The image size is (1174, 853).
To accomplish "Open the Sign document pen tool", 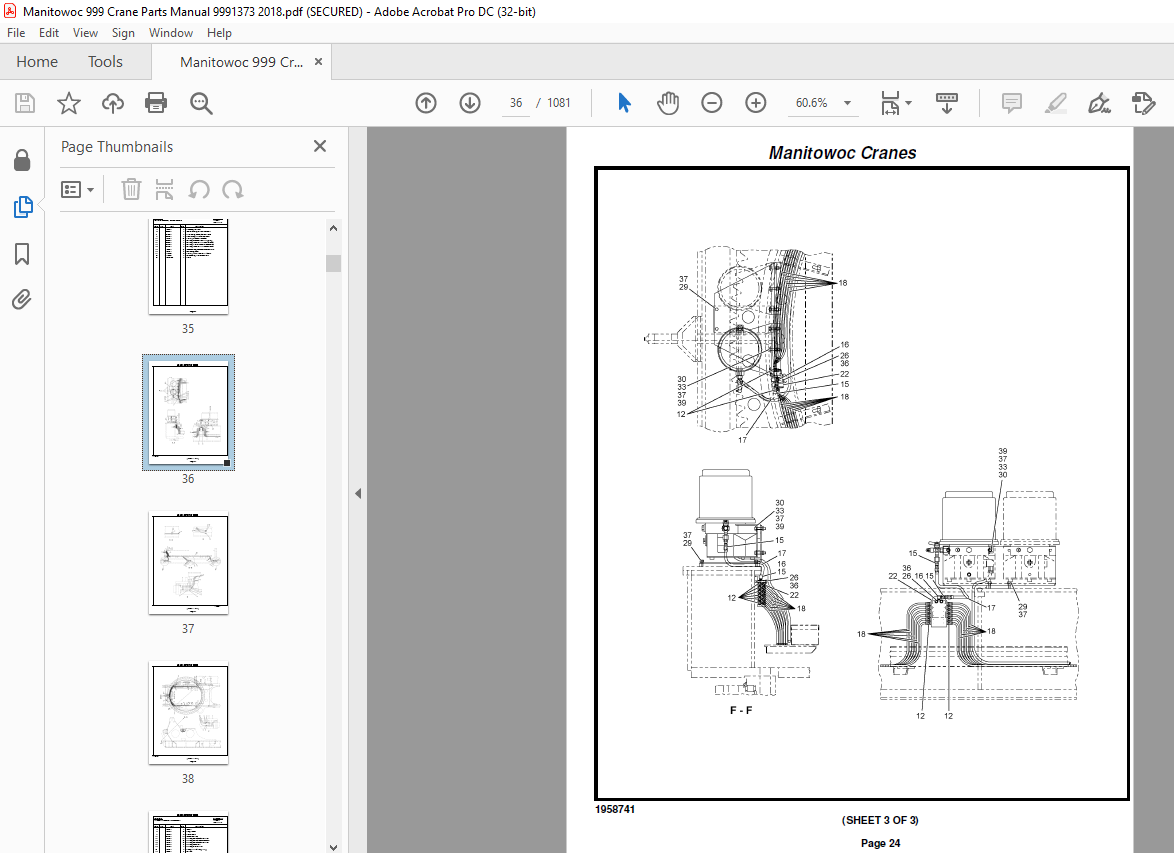I will coord(1099,103).
